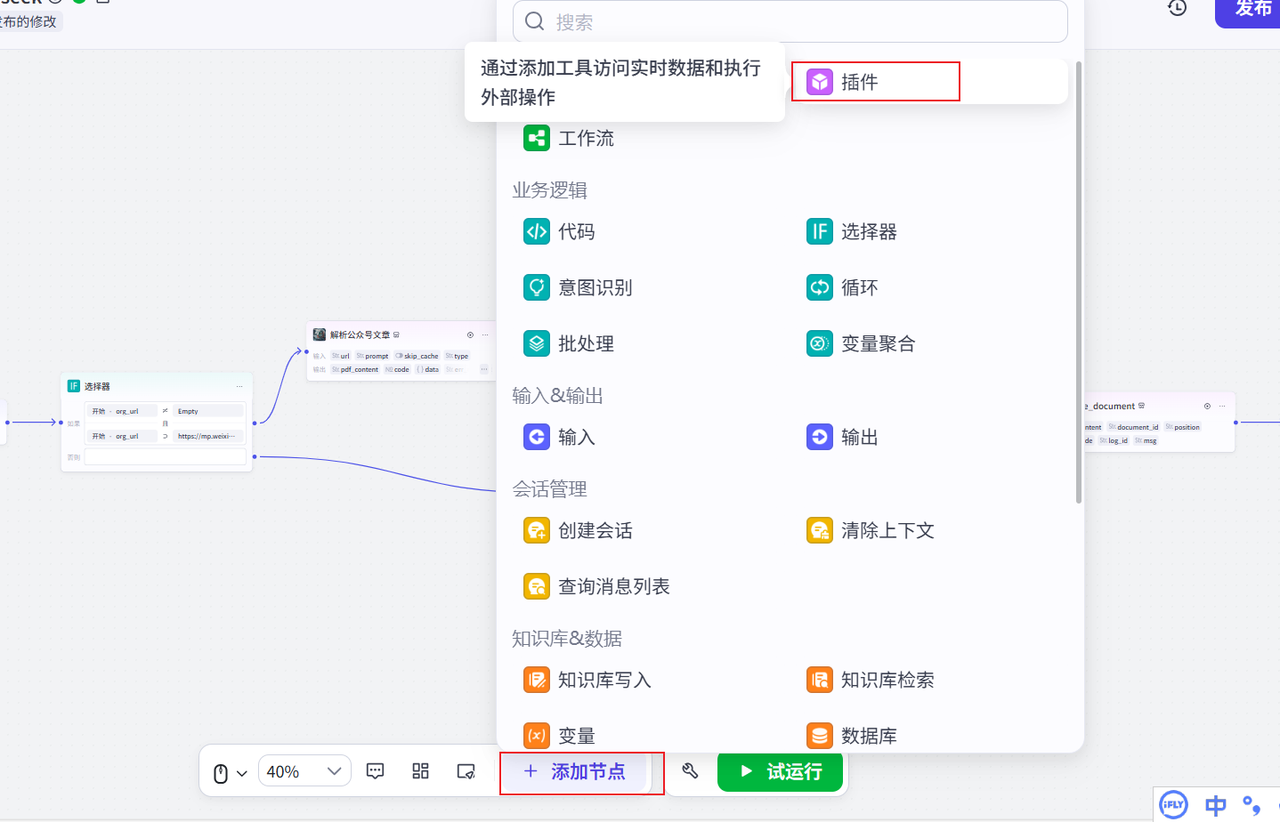Click the 搜索 search field in node panel
This screenshot has width=1280, height=822.
[790, 22]
